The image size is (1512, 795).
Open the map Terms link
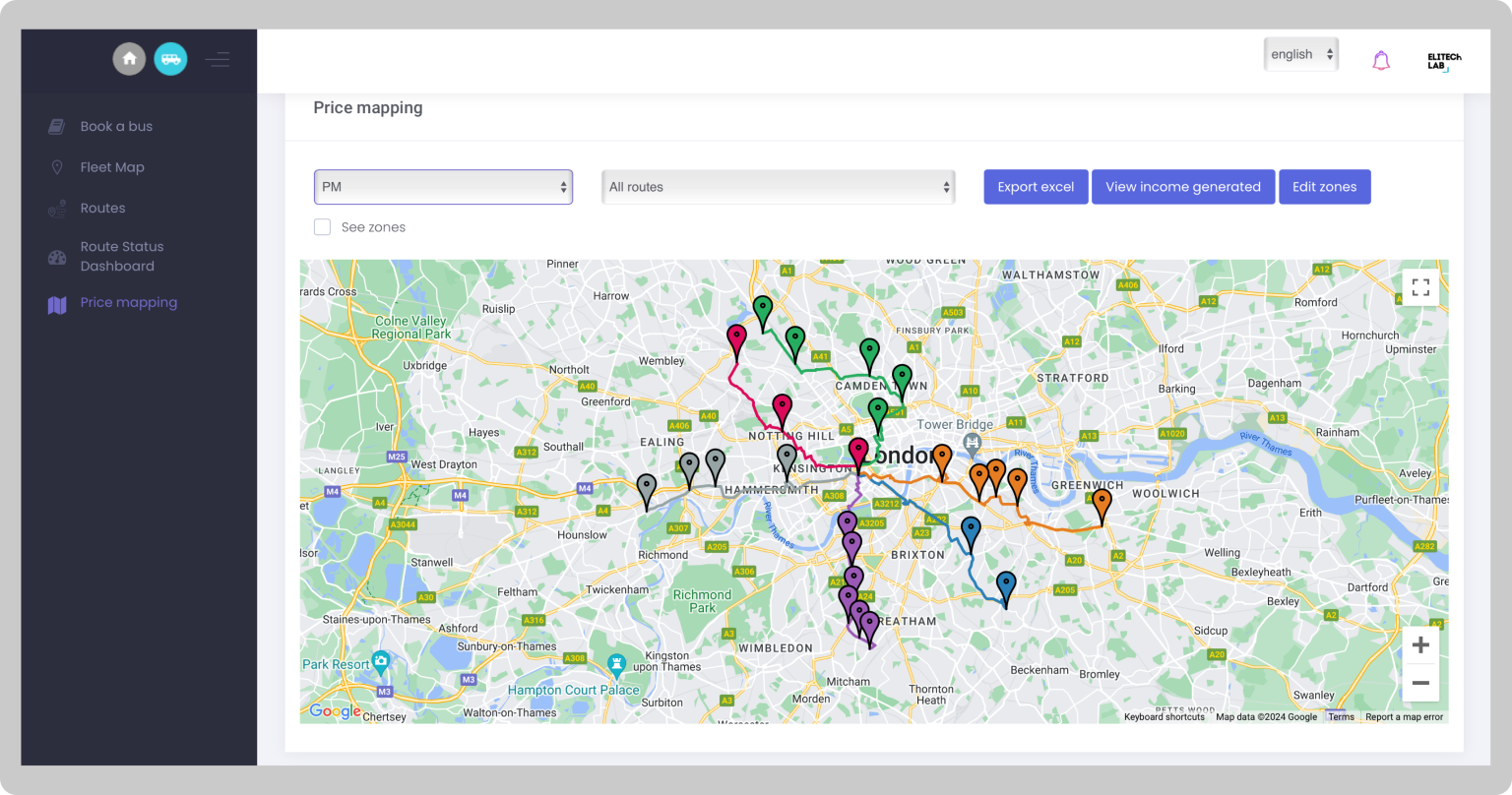(x=1341, y=716)
